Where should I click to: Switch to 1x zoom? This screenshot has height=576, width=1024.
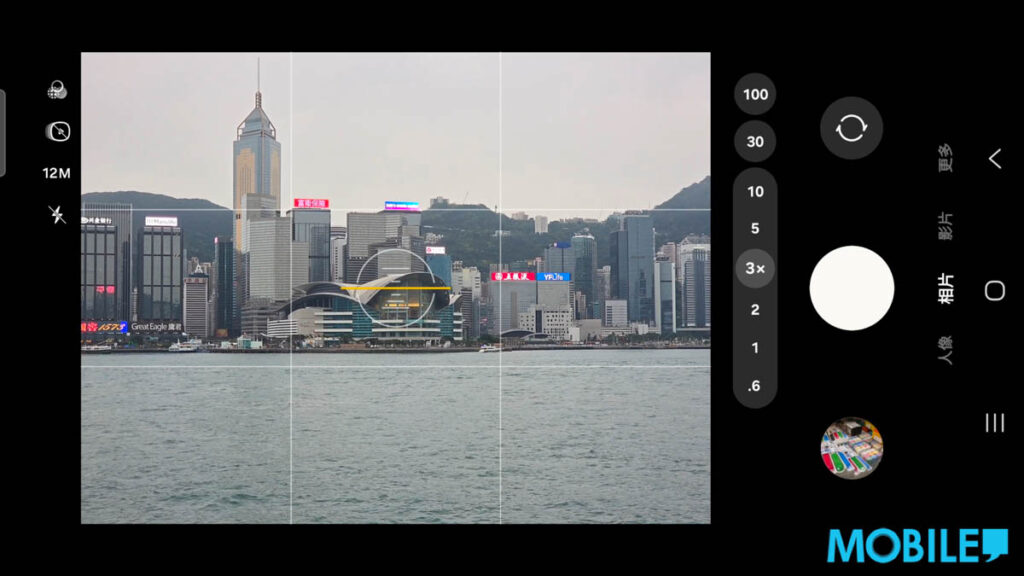(x=755, y=348)
